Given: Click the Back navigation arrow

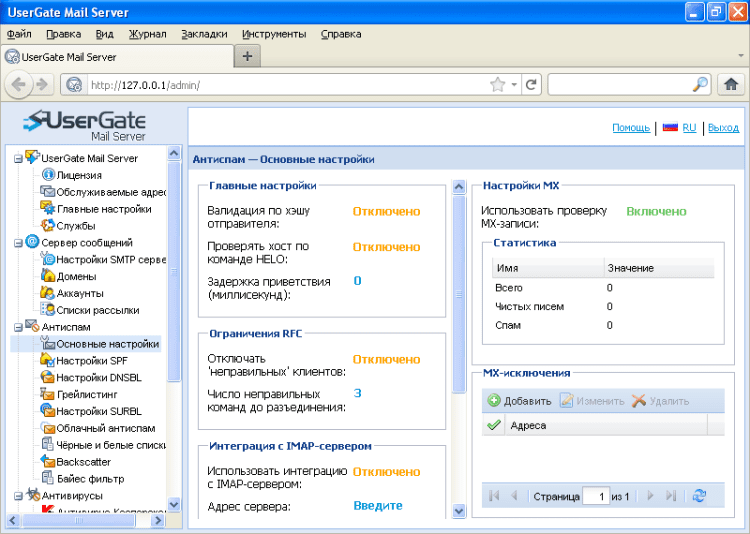Looking at the screenshot, I should pyautogui.click(x=20, y=85).
